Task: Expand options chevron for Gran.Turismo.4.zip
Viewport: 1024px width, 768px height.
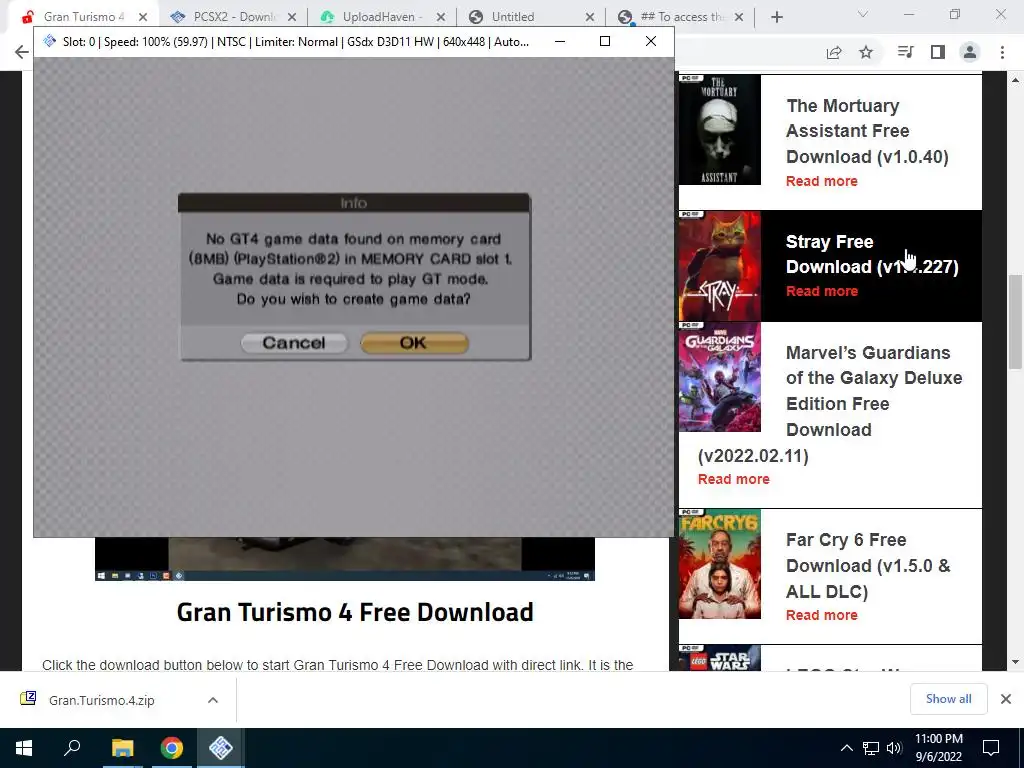Action: 213,700
